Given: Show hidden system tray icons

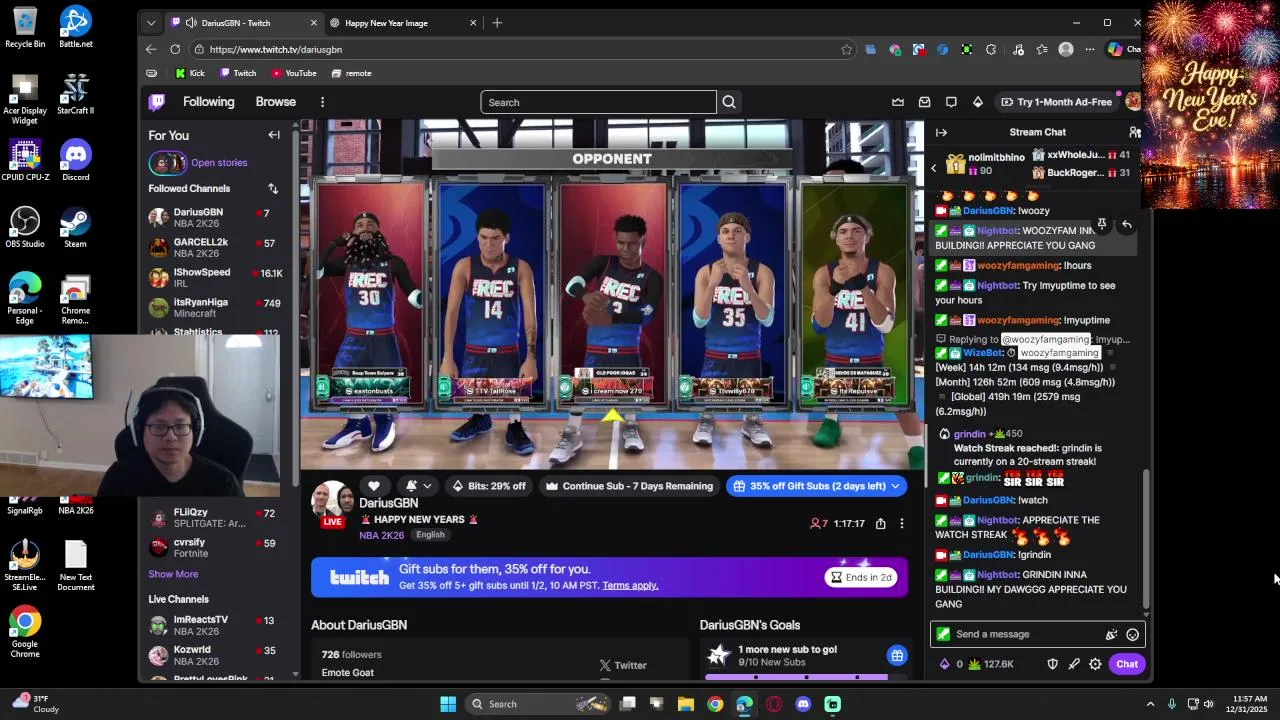Looking at the screenshot, I should [1150, 704].
